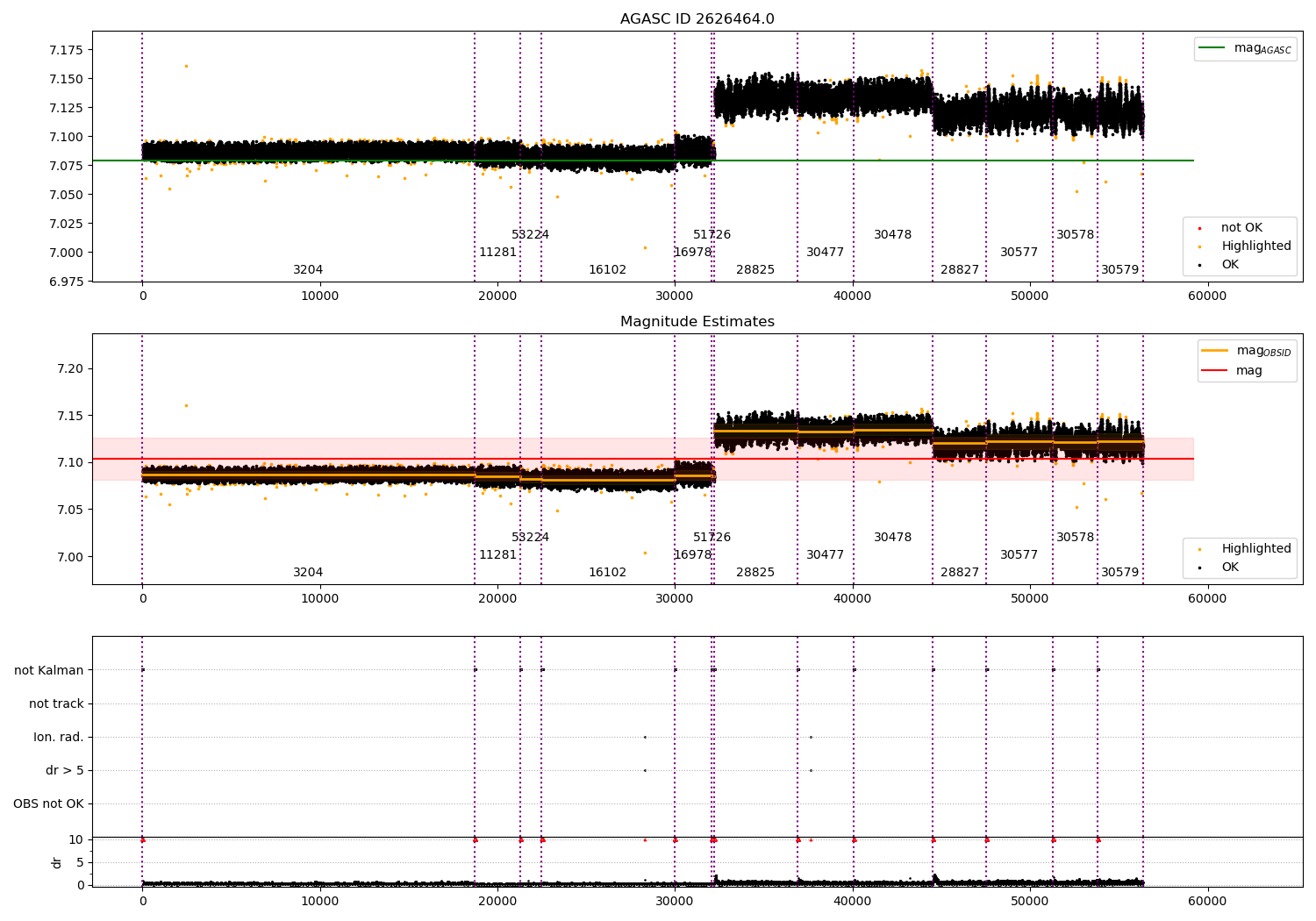Viewport: 1316px width, 921px height.
Task: Click the 7.20 y-axis tick in middle plot
Action: click(x=69, y=368)
